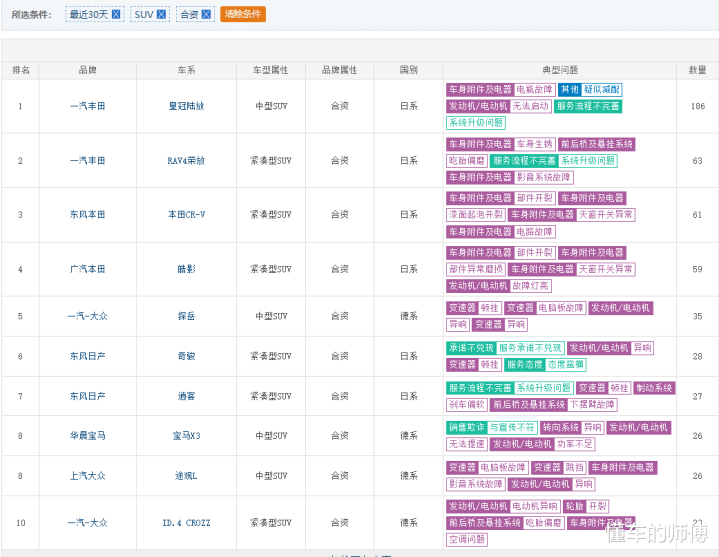Click the 中型SUV cell in 探岳 row
Screen dimensions: 719x557
(271, 316)
